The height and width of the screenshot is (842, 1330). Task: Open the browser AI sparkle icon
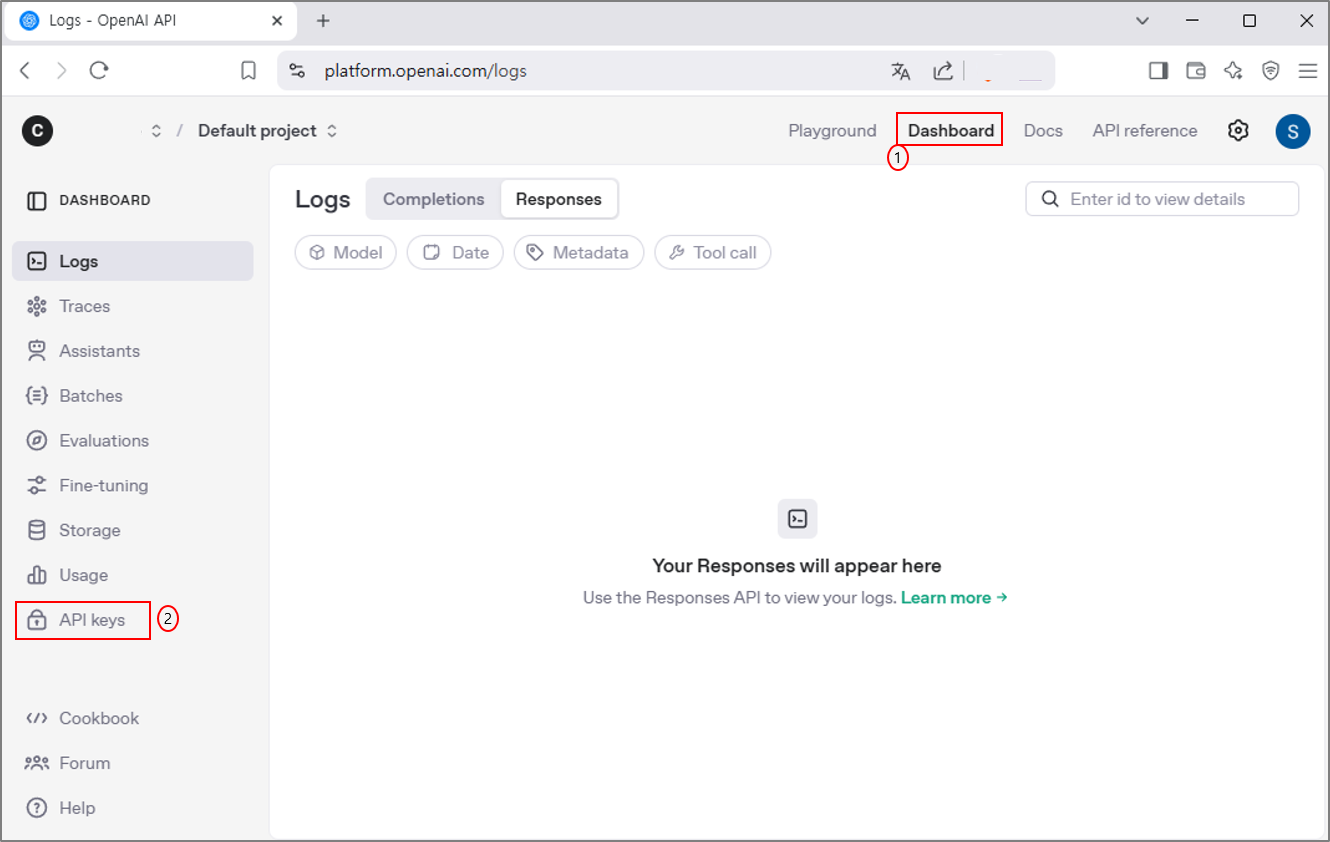pyautogui.click(x=1234, y=71)
